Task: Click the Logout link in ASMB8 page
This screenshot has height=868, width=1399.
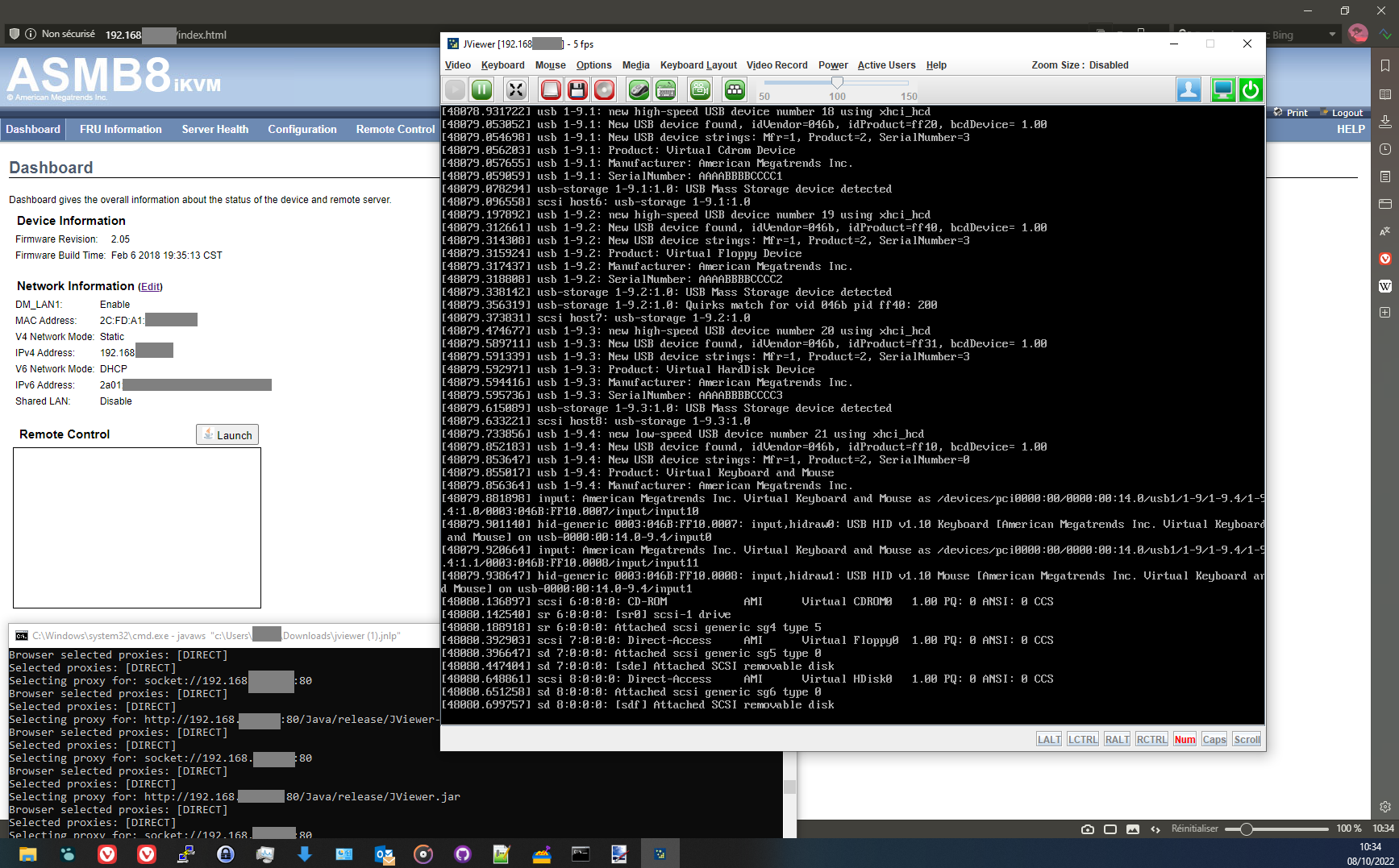Action: click(x=1342, y=113)
